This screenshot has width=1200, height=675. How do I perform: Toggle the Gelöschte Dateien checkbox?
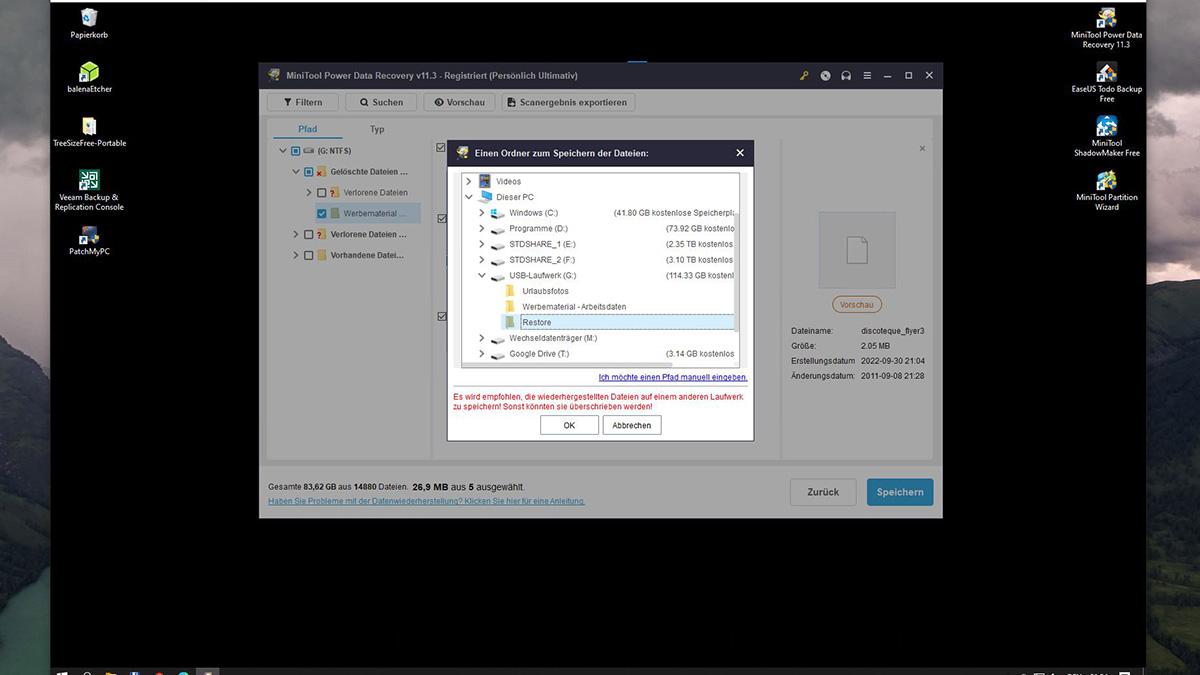click(x=309, y=172)
